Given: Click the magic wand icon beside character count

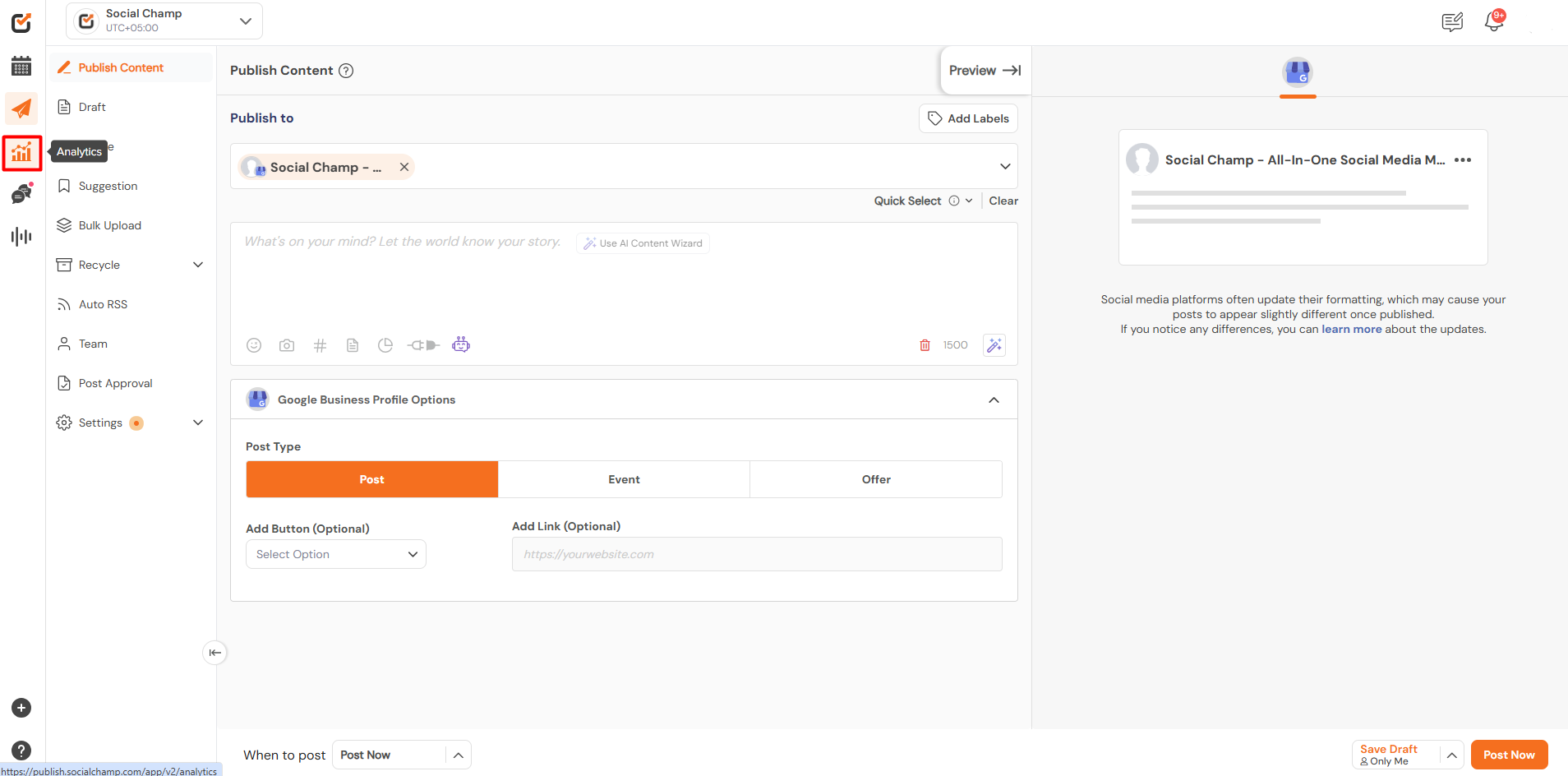Looking at the screenshot, I should click(x=994, y=345).
